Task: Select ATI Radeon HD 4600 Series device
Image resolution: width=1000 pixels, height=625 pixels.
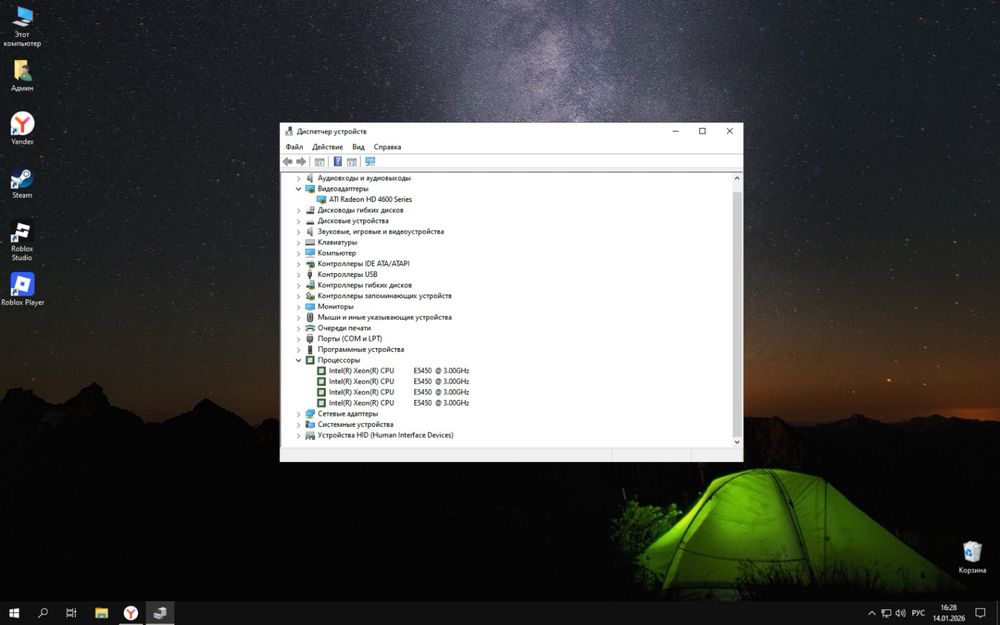Action: point(371,200)
